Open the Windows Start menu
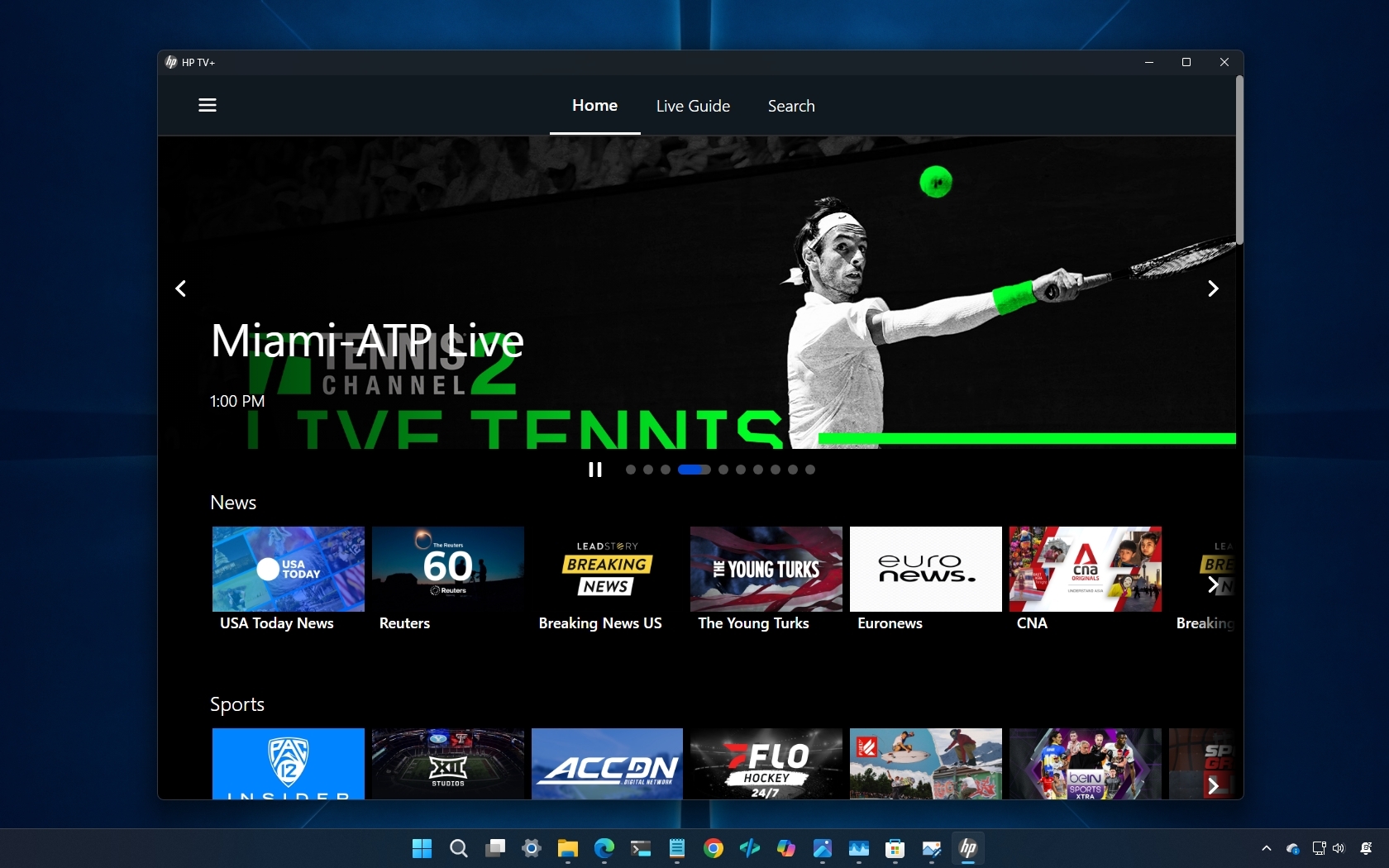This screenshot has width=1389, height=868. pos(421,848)
